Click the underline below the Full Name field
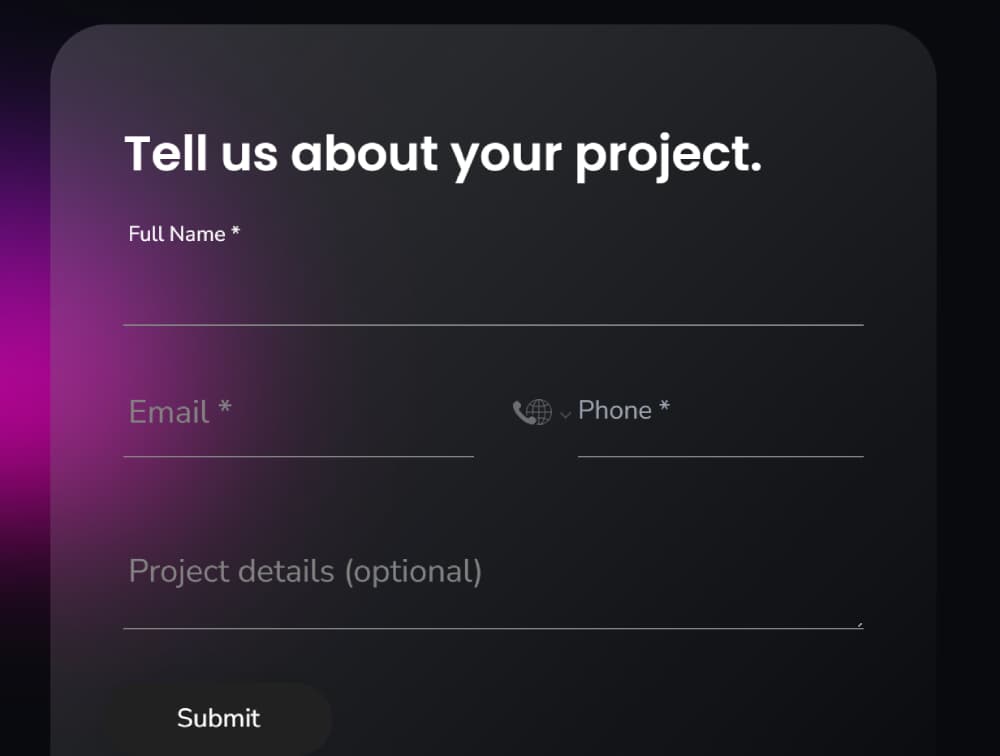 click(x=493, y=325)
